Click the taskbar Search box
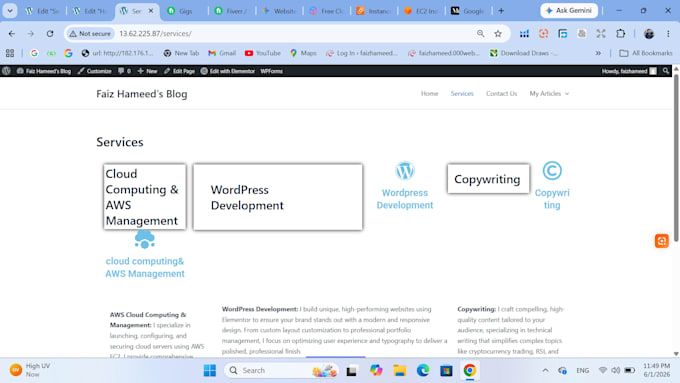Viewport: 680px width, 383px height. point(281,370)
